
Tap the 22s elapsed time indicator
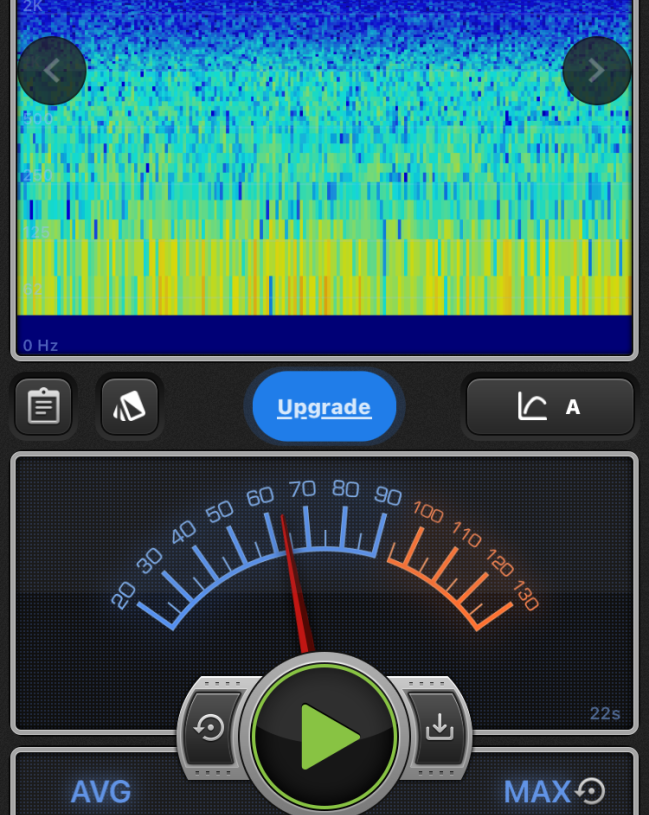tap(605, 713)
